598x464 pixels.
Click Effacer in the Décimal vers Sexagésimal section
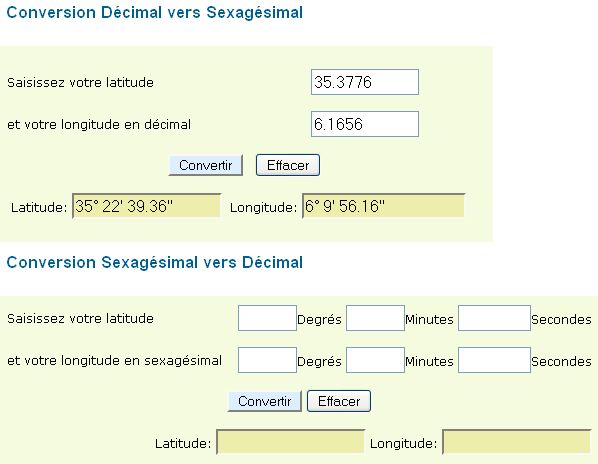pyautogui.click(x=288, y=165)
